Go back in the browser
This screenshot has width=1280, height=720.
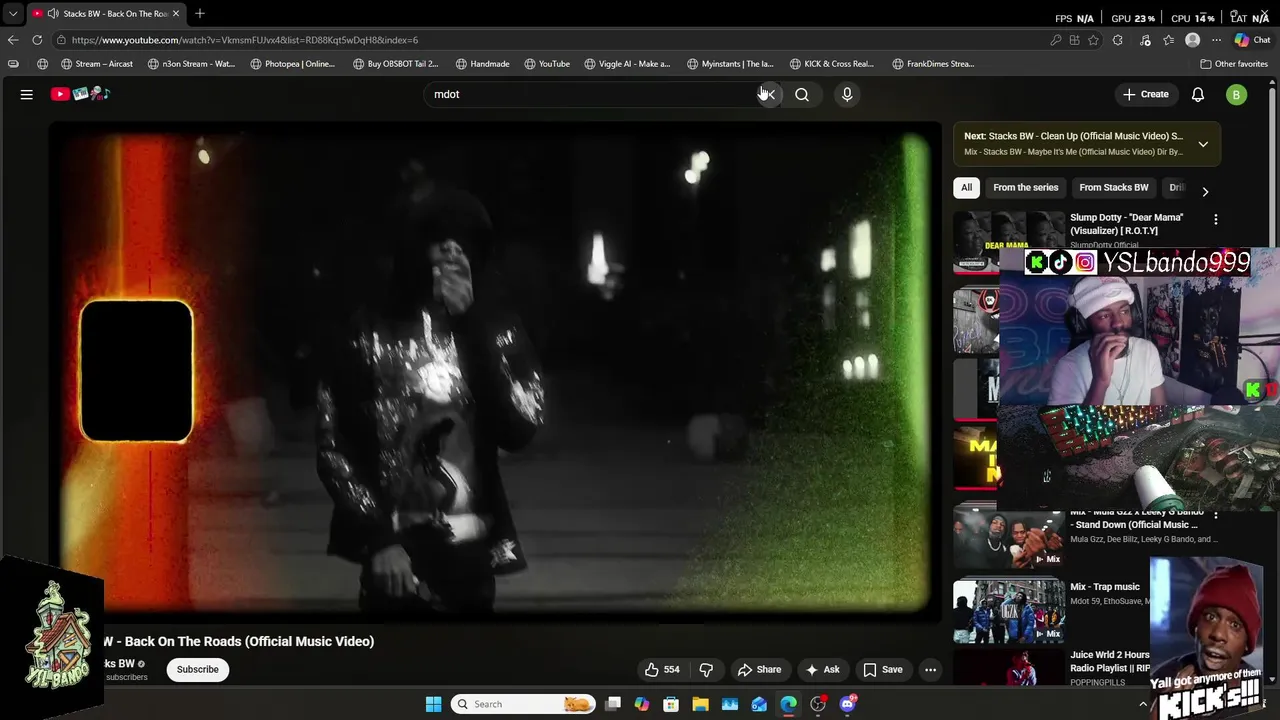point(13,40)
